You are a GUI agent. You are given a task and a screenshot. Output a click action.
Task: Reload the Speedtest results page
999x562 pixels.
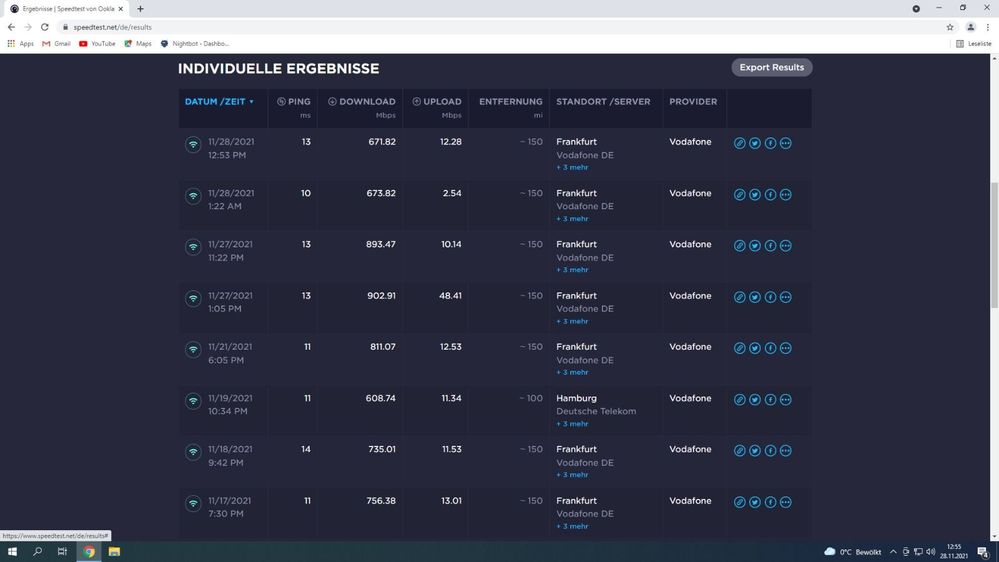(x=45, y=27)
